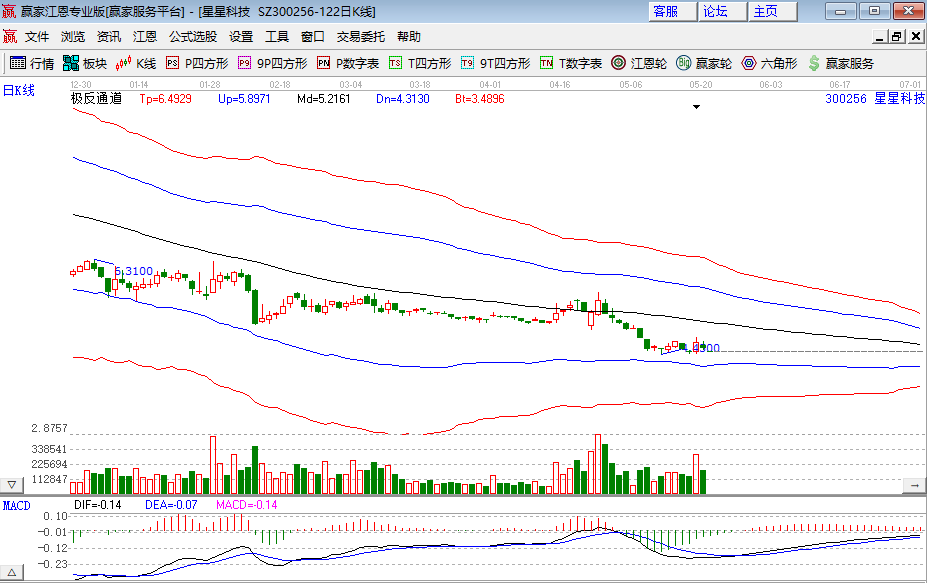Open the P数字表 tool
Image resolution: width=927 pixels, height=583 pixels.
tap(348, 63)
